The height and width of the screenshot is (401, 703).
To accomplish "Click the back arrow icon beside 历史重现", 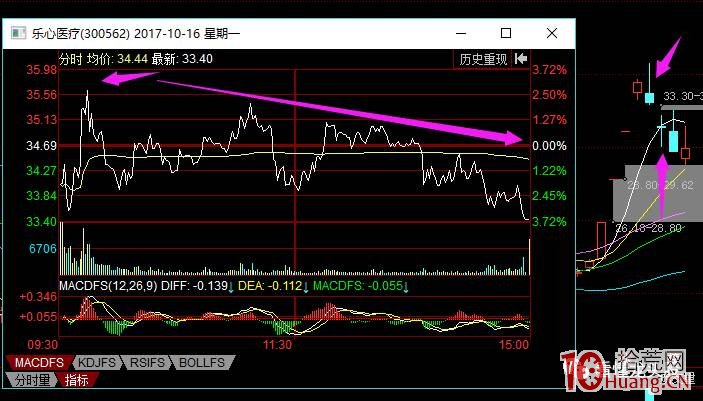I will (521, 59).
